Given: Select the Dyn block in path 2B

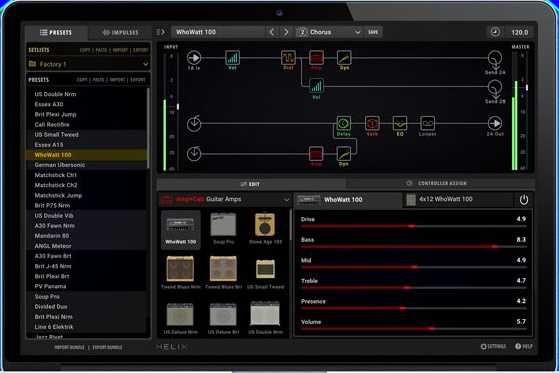Looking at the screenshot, I should 344,154.
